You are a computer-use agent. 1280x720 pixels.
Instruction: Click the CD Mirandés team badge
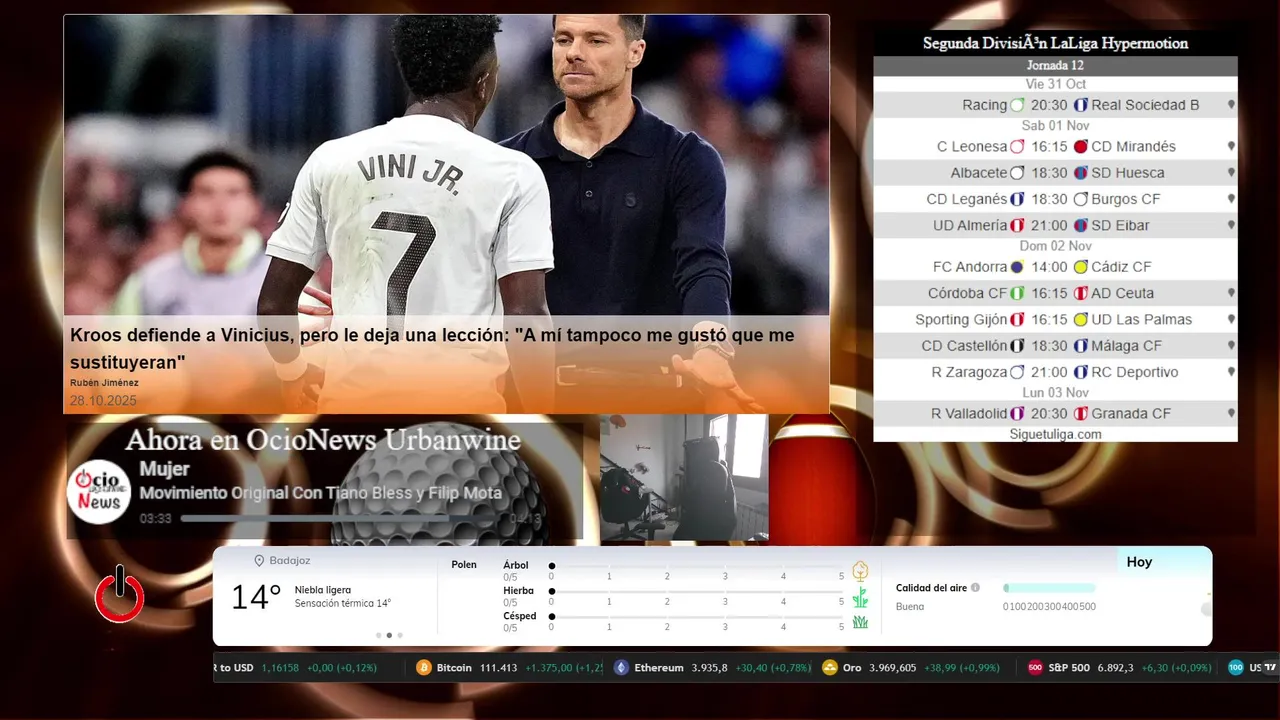point(1080,146)
